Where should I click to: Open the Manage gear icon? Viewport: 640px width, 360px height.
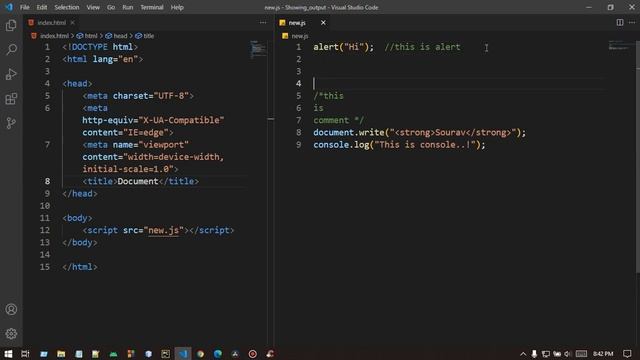11,333
